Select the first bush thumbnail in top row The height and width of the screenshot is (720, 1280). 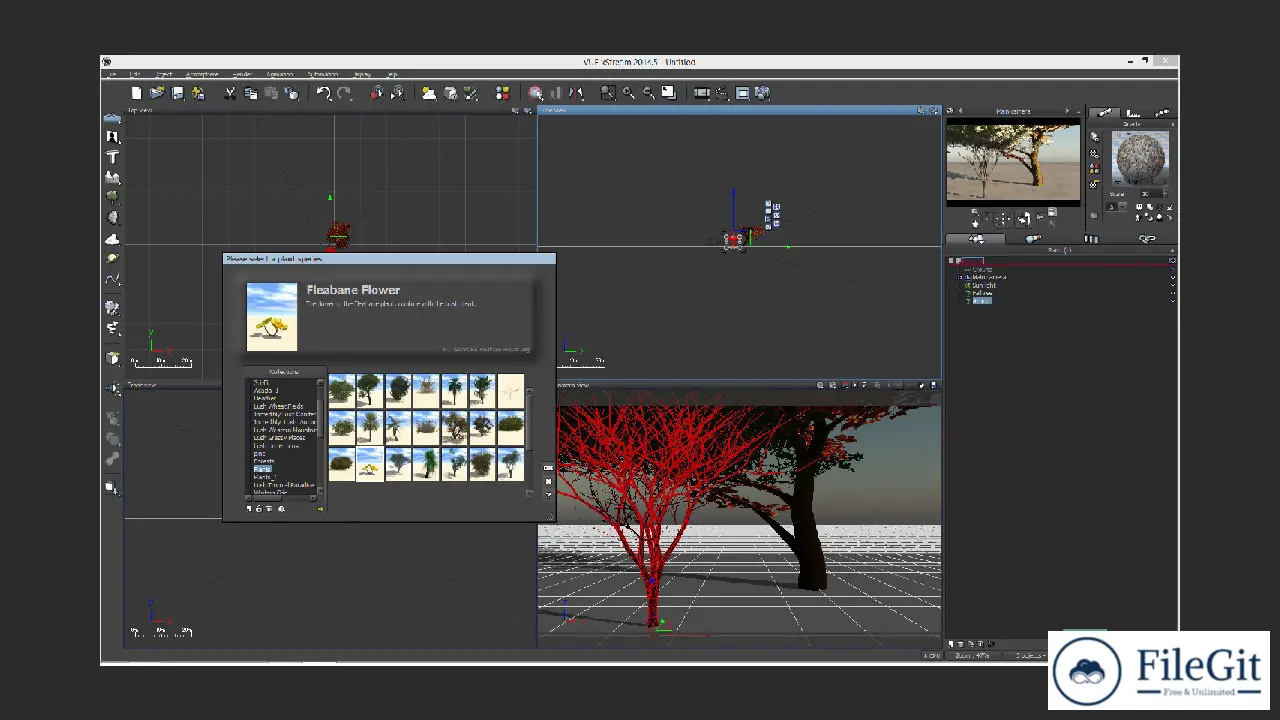pyautogui.click(x=342, y=390)
